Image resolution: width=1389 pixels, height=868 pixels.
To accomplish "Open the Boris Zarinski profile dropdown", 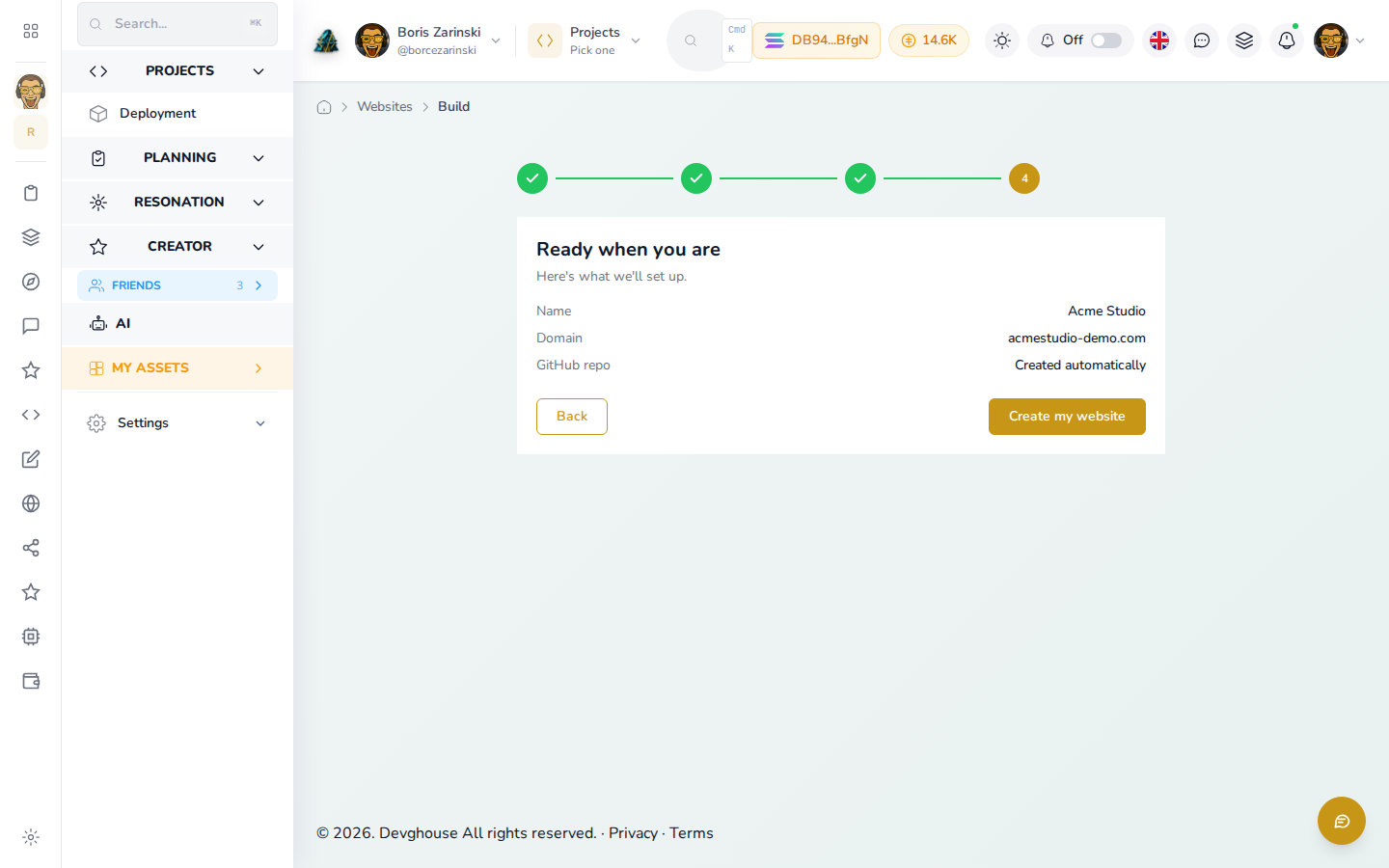I will pyautogui.click(x=428, y=41).
